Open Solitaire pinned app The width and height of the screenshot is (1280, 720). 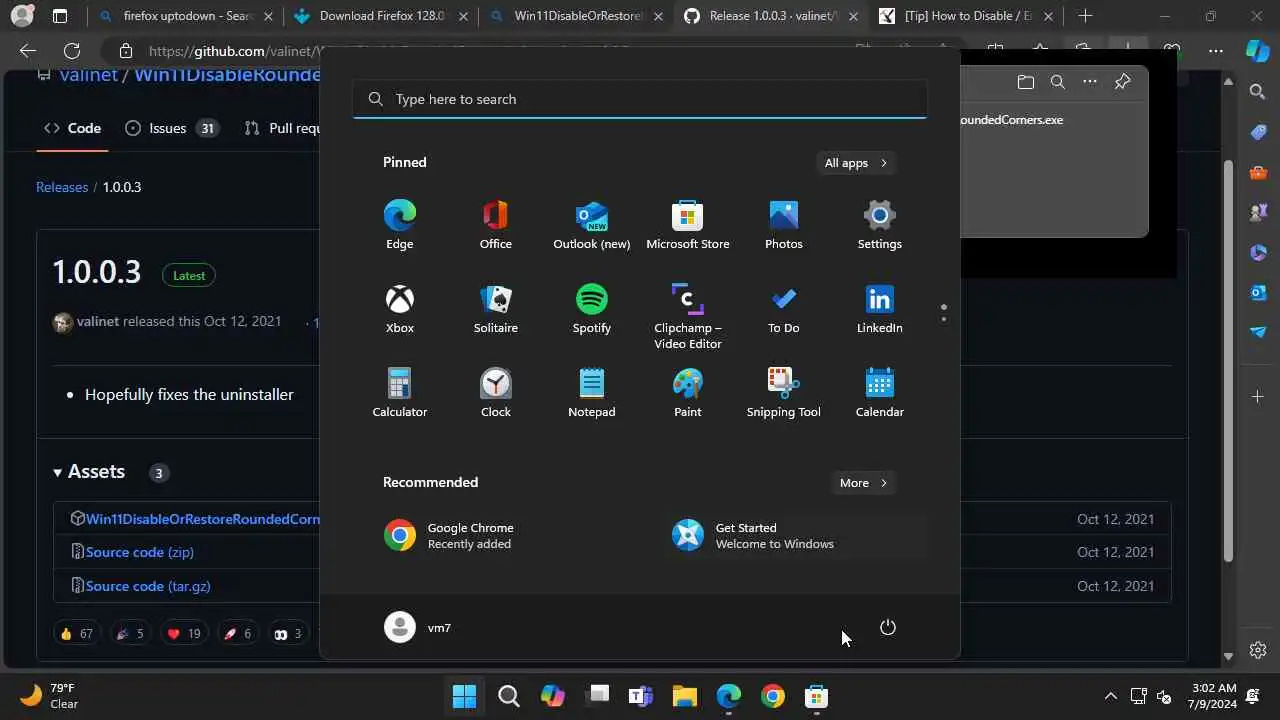coord(495,309)
